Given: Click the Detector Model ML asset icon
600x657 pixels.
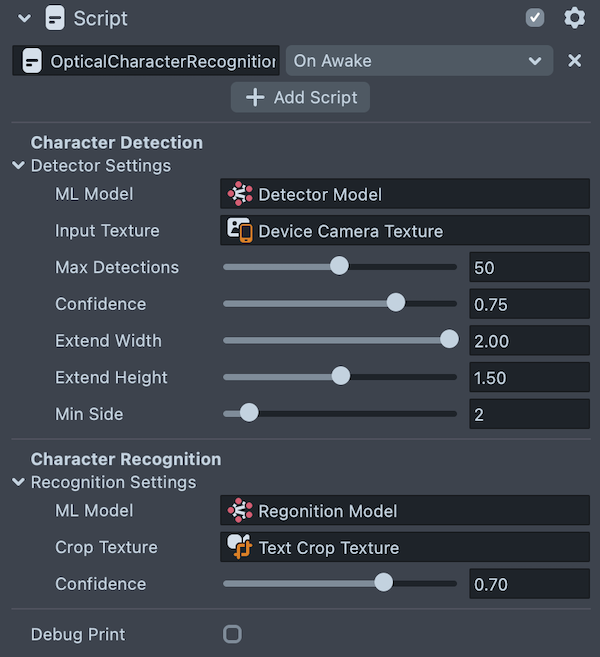Looking at the screenshot, I should [240, 194].
